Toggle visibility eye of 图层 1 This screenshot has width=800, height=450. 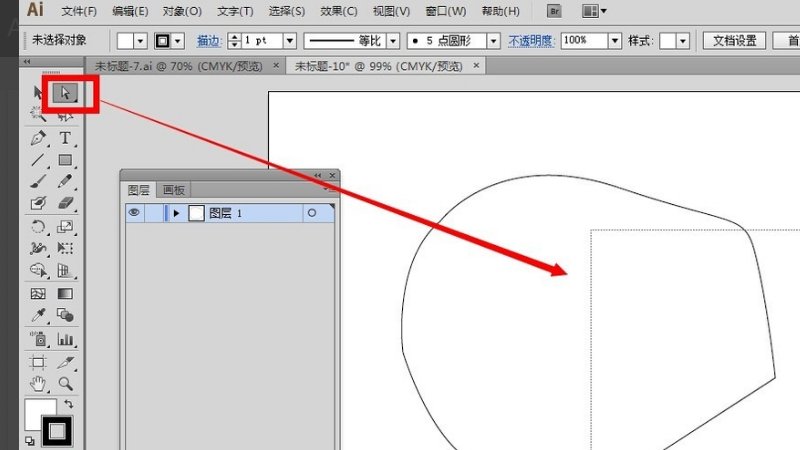[x=134, y=213]
